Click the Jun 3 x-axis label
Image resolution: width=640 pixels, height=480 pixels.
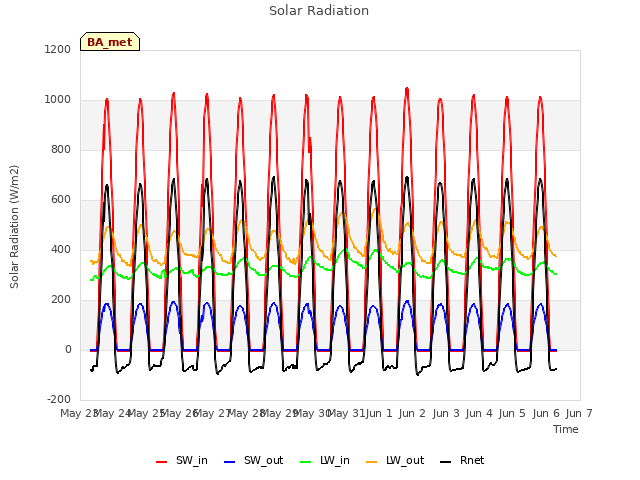[x=446, y=413]
